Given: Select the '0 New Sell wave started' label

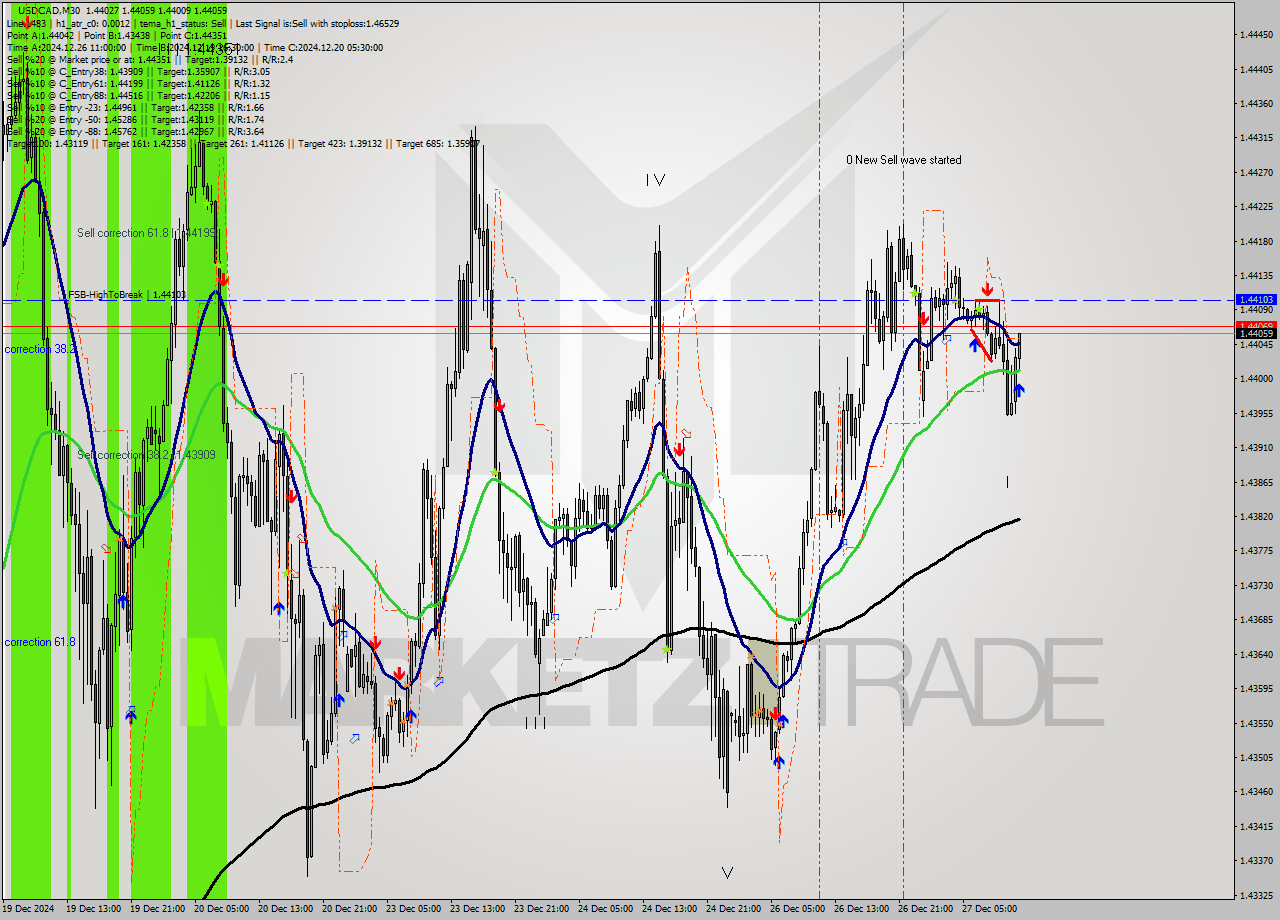Looking at the screenshot, I should (x=903, y=160).
